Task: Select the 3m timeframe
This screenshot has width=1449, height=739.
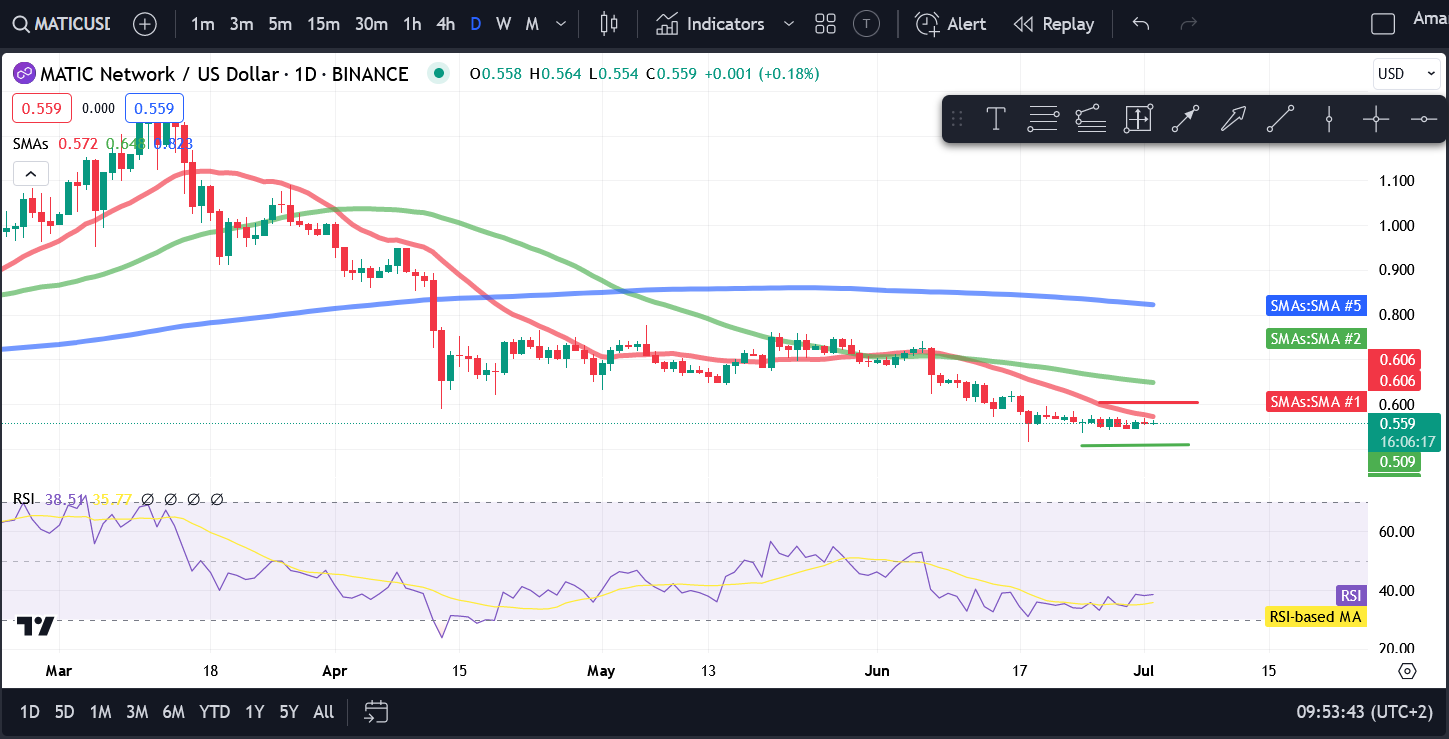Action: coord(241,24)
